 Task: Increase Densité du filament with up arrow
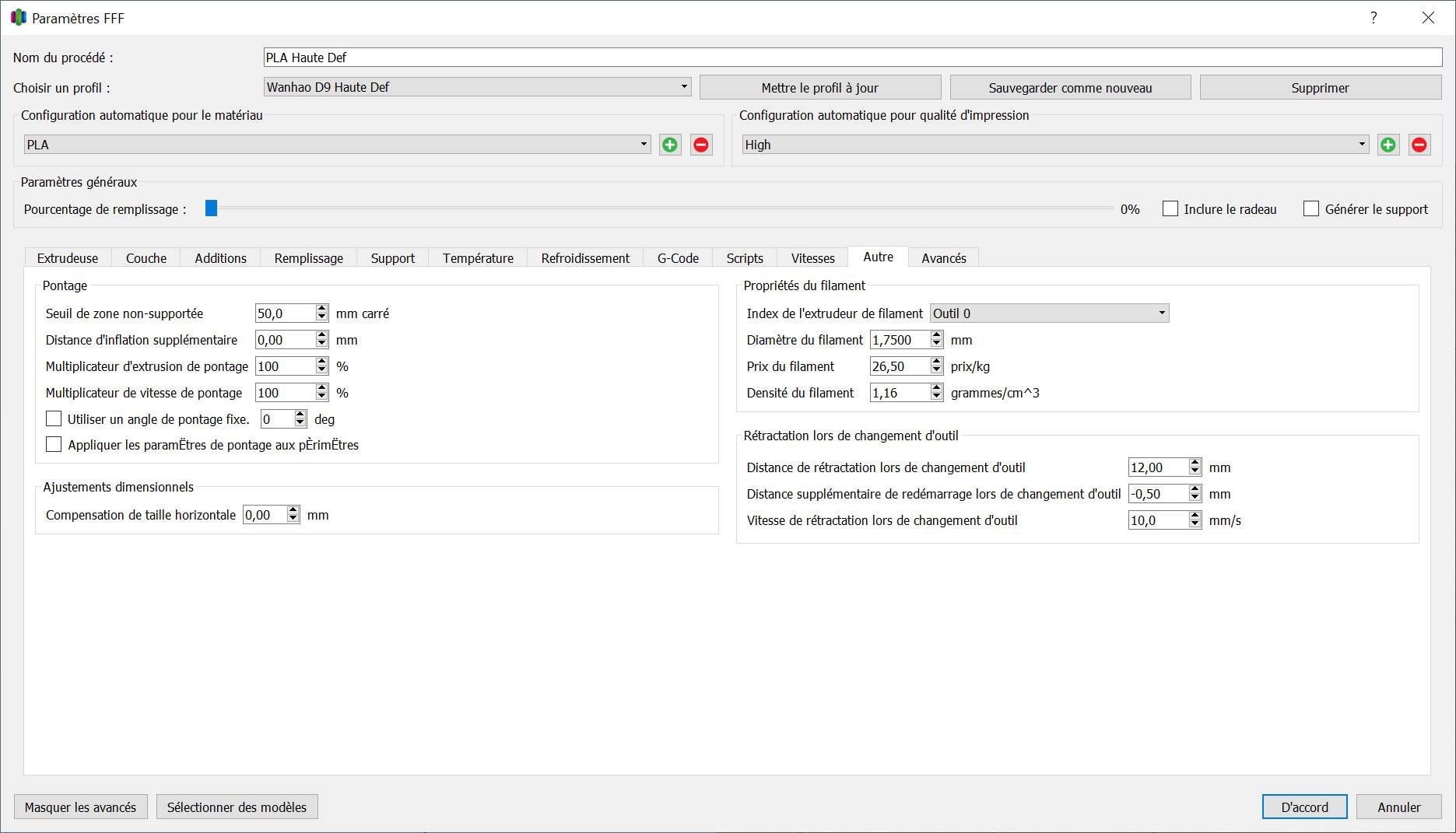pyautogui.click(x=937, y=388)
